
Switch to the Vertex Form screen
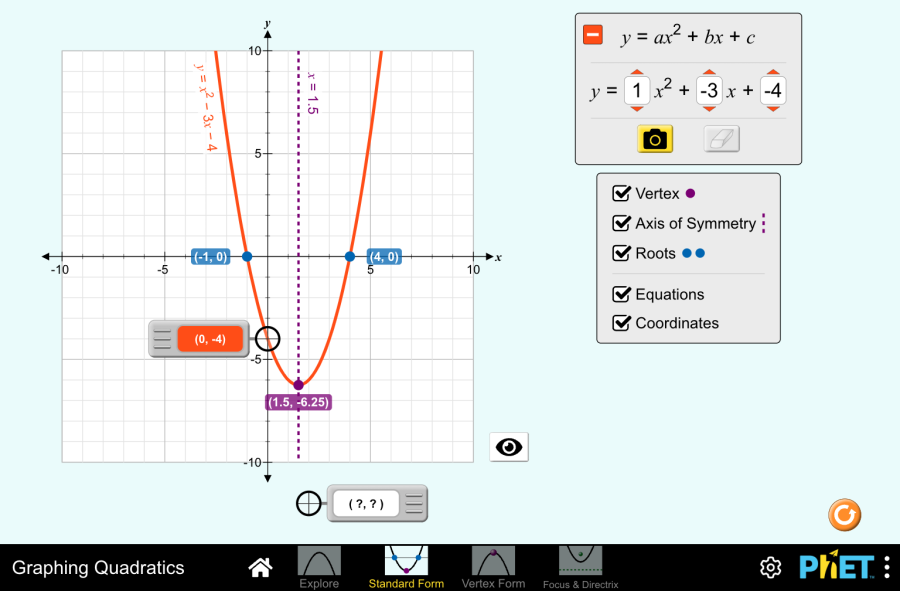[493, 567]
